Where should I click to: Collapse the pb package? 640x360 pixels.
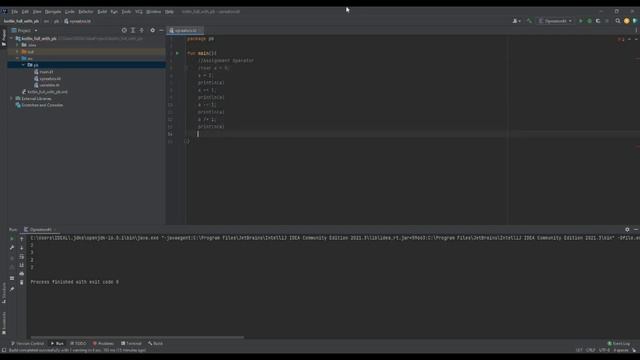point(23,65)
